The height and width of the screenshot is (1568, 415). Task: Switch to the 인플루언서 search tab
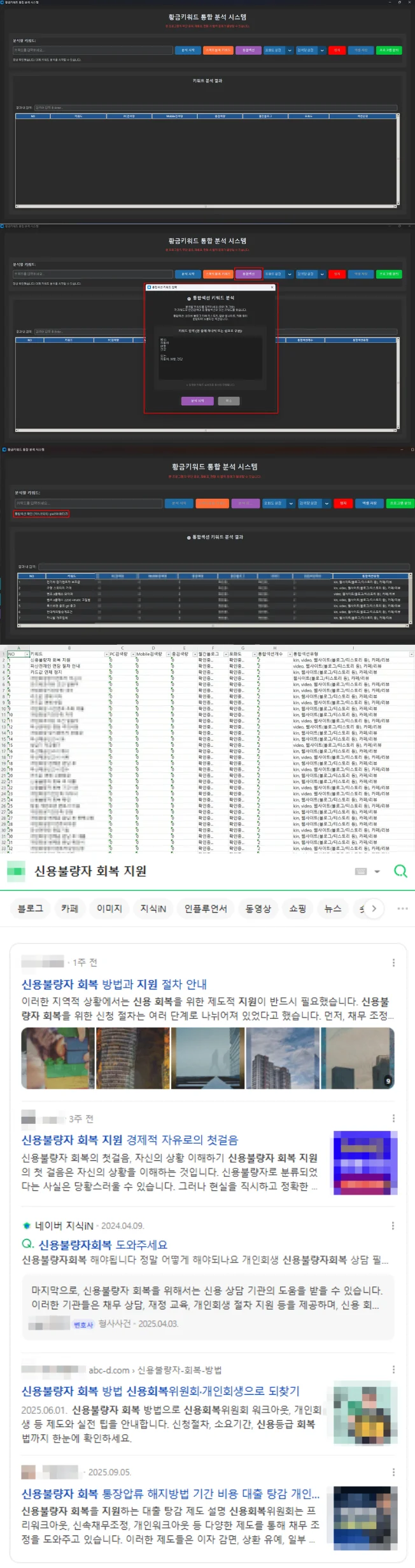point(206,909)
